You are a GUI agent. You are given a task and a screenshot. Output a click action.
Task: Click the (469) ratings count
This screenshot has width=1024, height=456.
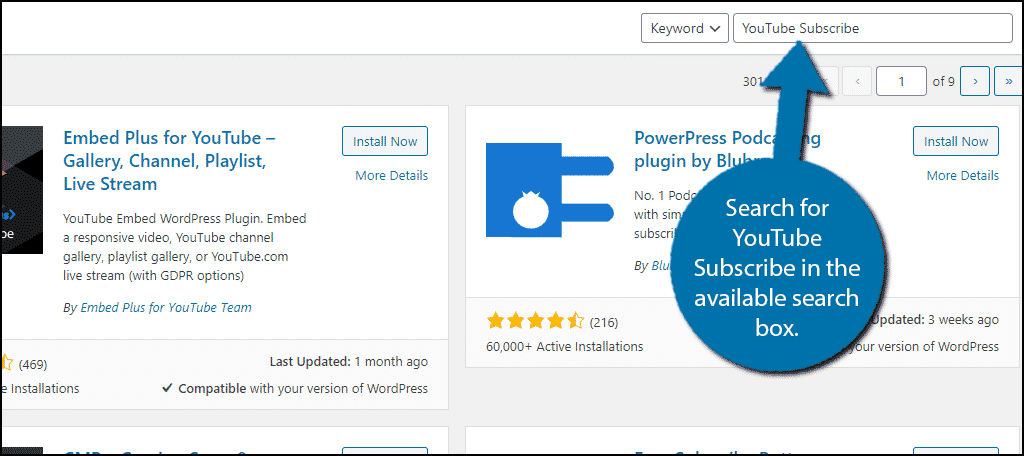pyautogui.click(x=33, y=364)
